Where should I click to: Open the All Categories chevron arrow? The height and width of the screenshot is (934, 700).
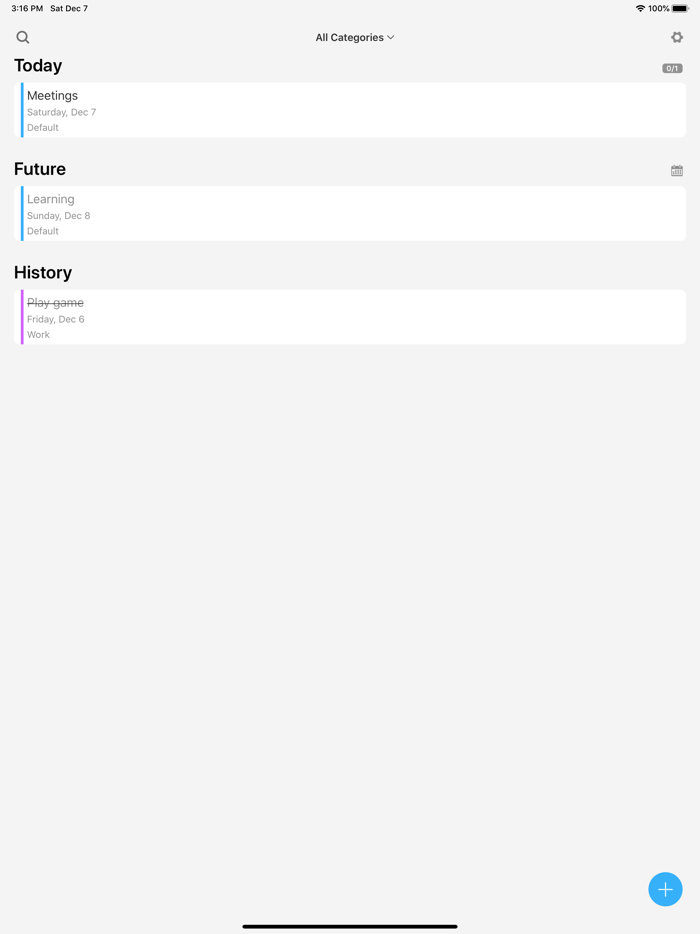[x=392, y=37]
